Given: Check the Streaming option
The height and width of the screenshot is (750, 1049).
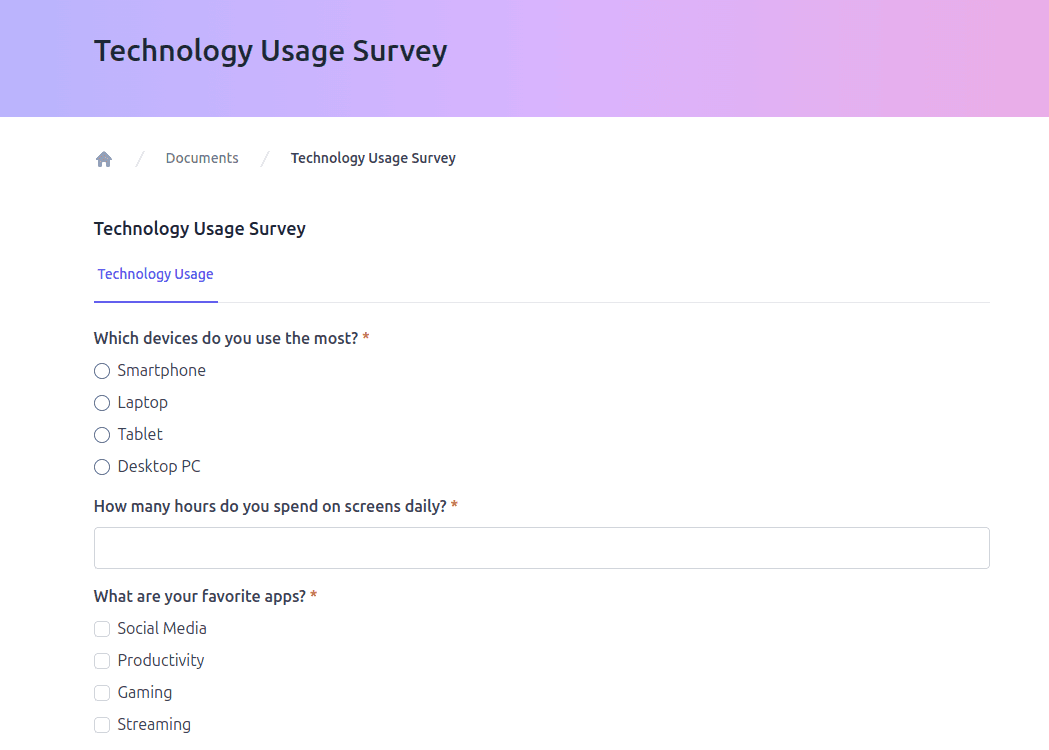Looking at the screenshot, I should (102, 725).
